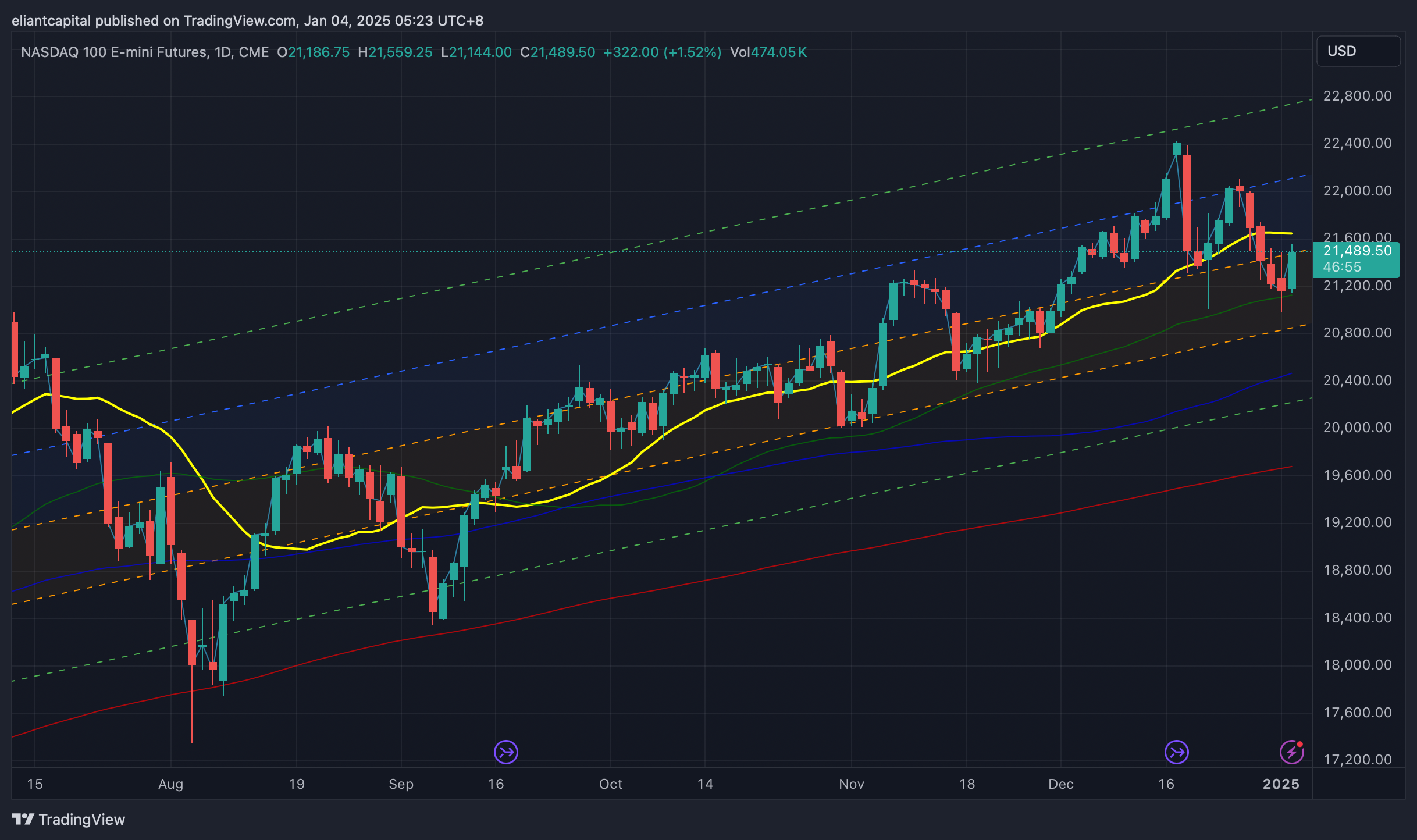Click the contract rollover icon near Dec 16
1417x840 pixels.
point(1176,752)
